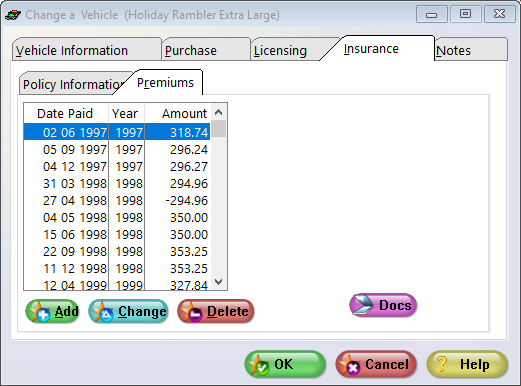
Task: Select the row dated 04 05 1998
Action: click(x=117, y=217)
